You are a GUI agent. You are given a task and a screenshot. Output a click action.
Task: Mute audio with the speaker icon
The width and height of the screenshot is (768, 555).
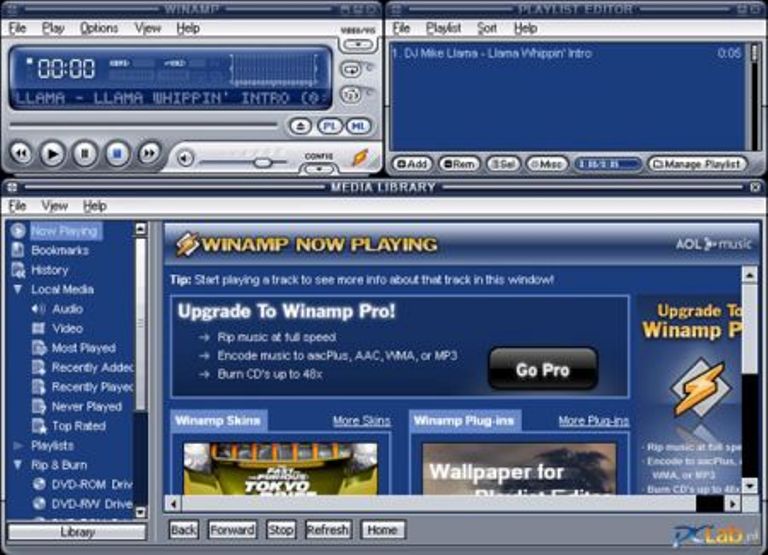click(x=185, y=158)
